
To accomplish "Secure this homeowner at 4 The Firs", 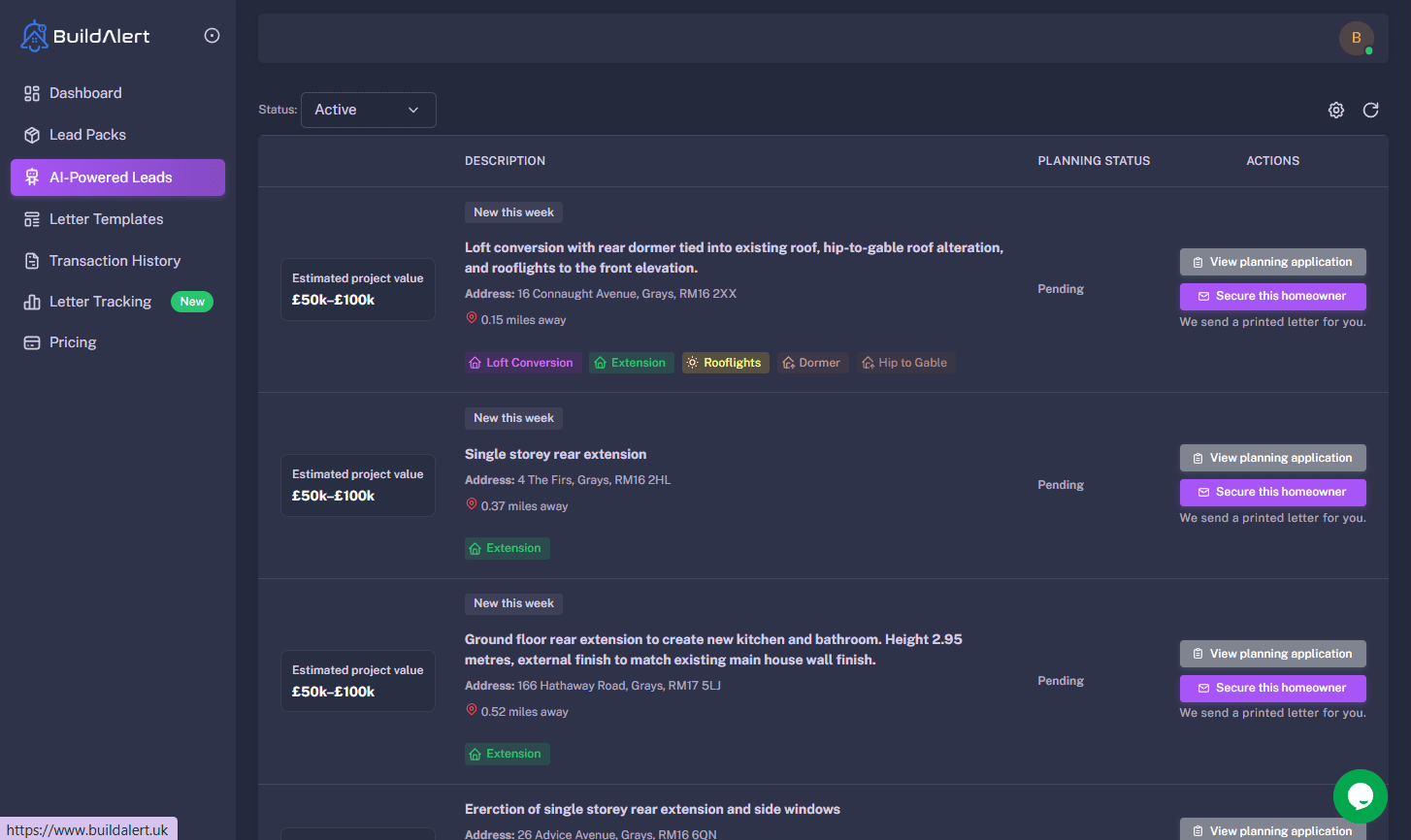I will tap(1272, 492).
